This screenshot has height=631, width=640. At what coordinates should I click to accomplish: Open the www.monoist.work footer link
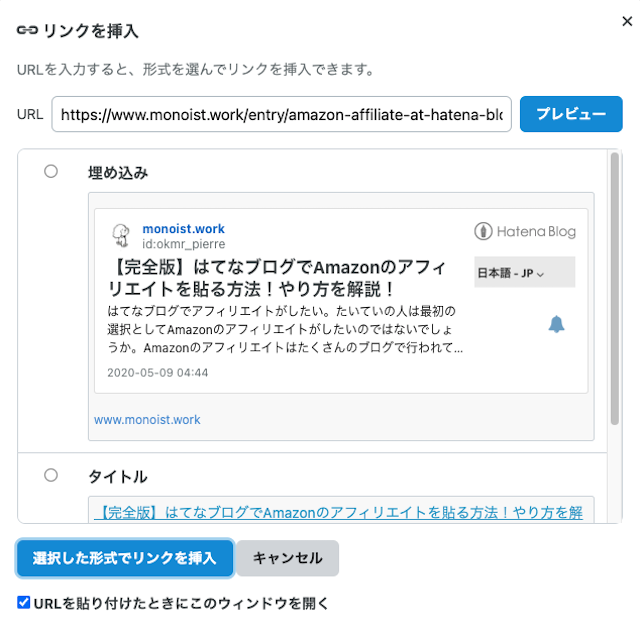[x=147, y=420]
